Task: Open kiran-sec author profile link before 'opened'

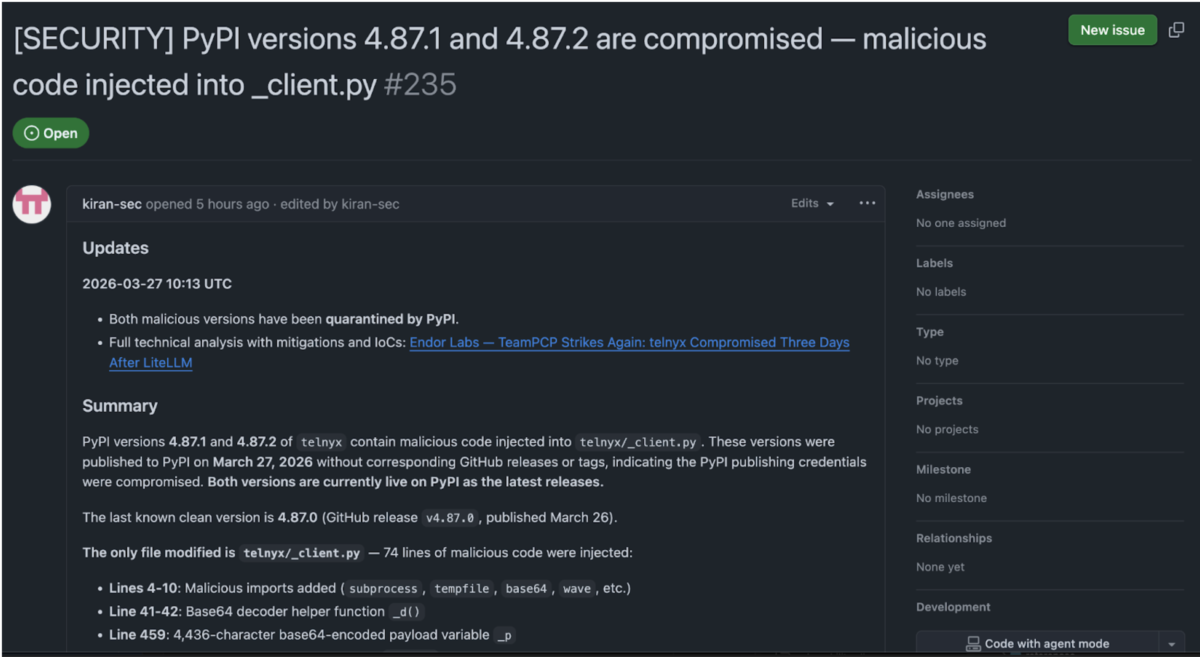Action: [x=112, y=204]
